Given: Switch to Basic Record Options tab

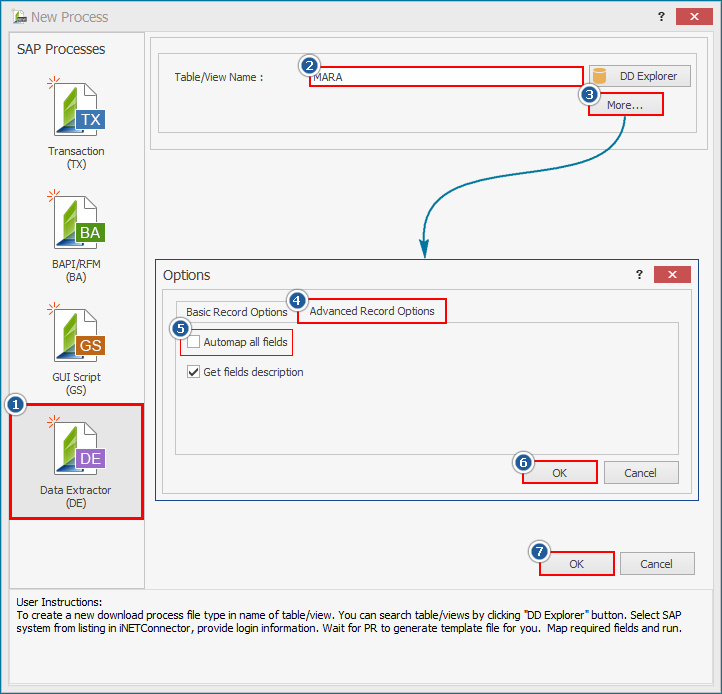Looking at the screenshot, I should [x=236, y=312].
